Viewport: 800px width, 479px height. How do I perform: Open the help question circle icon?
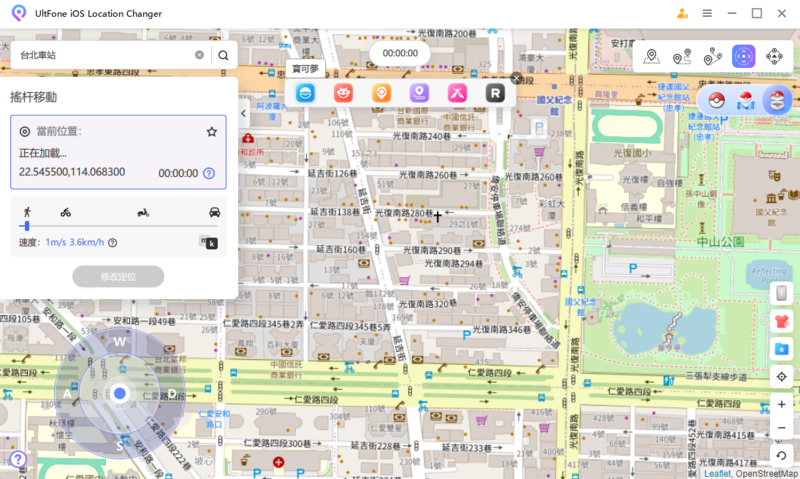[18, 460]
